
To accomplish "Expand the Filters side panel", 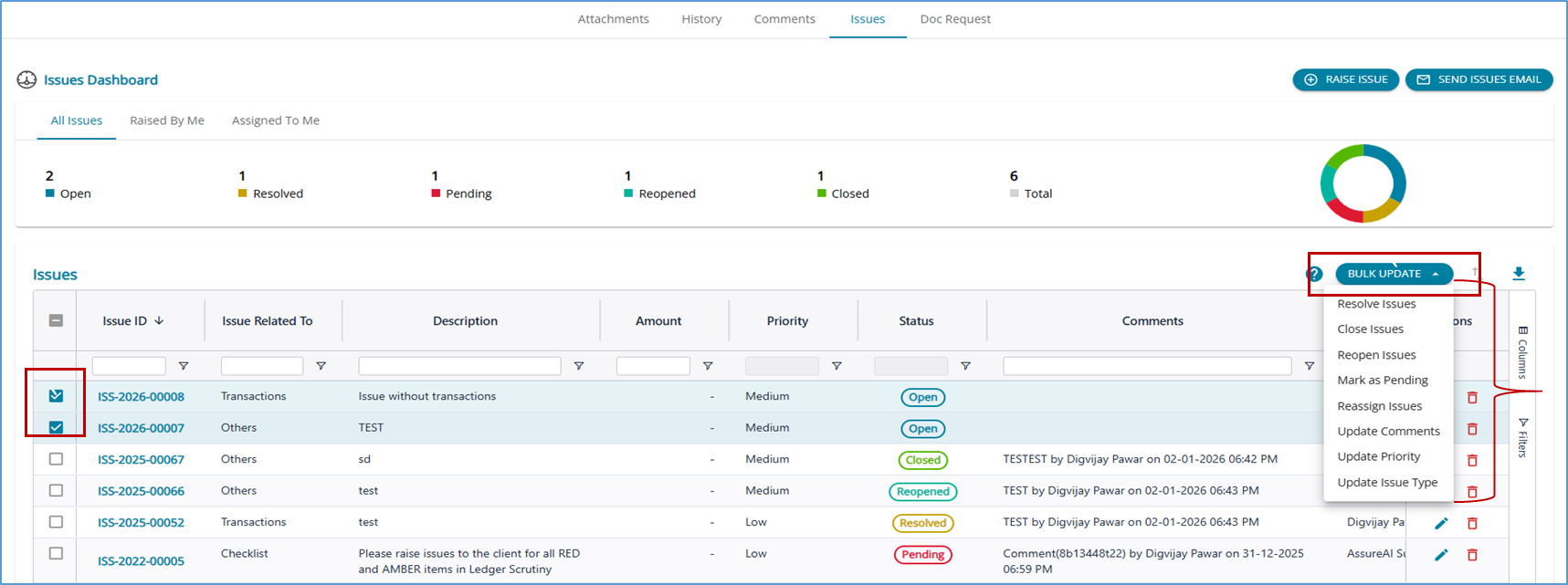I will 1522,438.
